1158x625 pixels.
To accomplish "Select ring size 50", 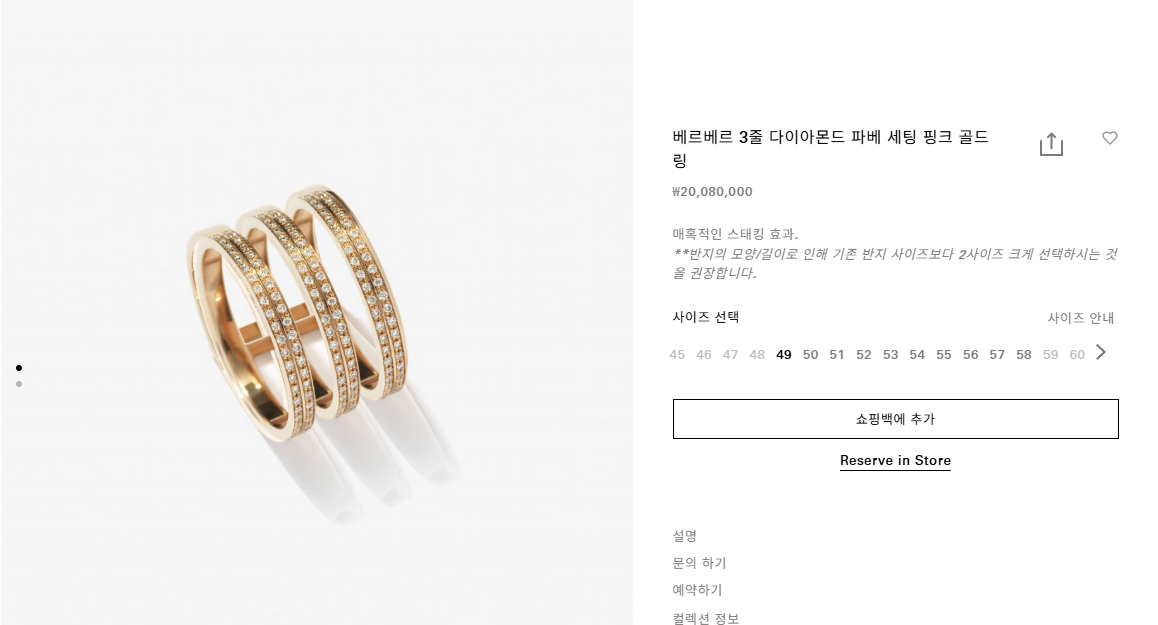I will tap(810, 355).
